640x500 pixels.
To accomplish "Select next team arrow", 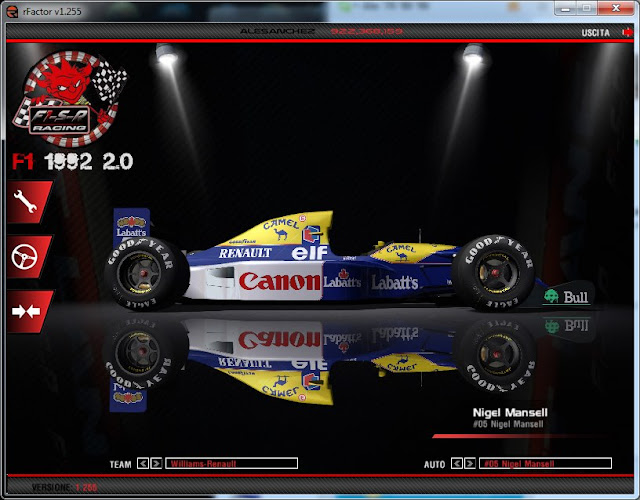I will click(x=156, y=463).
